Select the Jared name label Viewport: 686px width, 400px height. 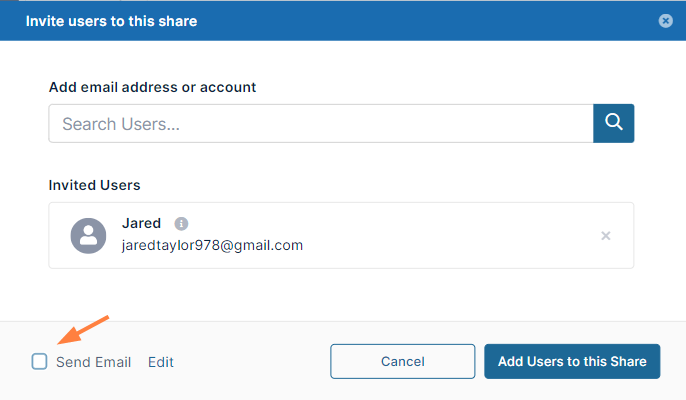pos(141,224)
